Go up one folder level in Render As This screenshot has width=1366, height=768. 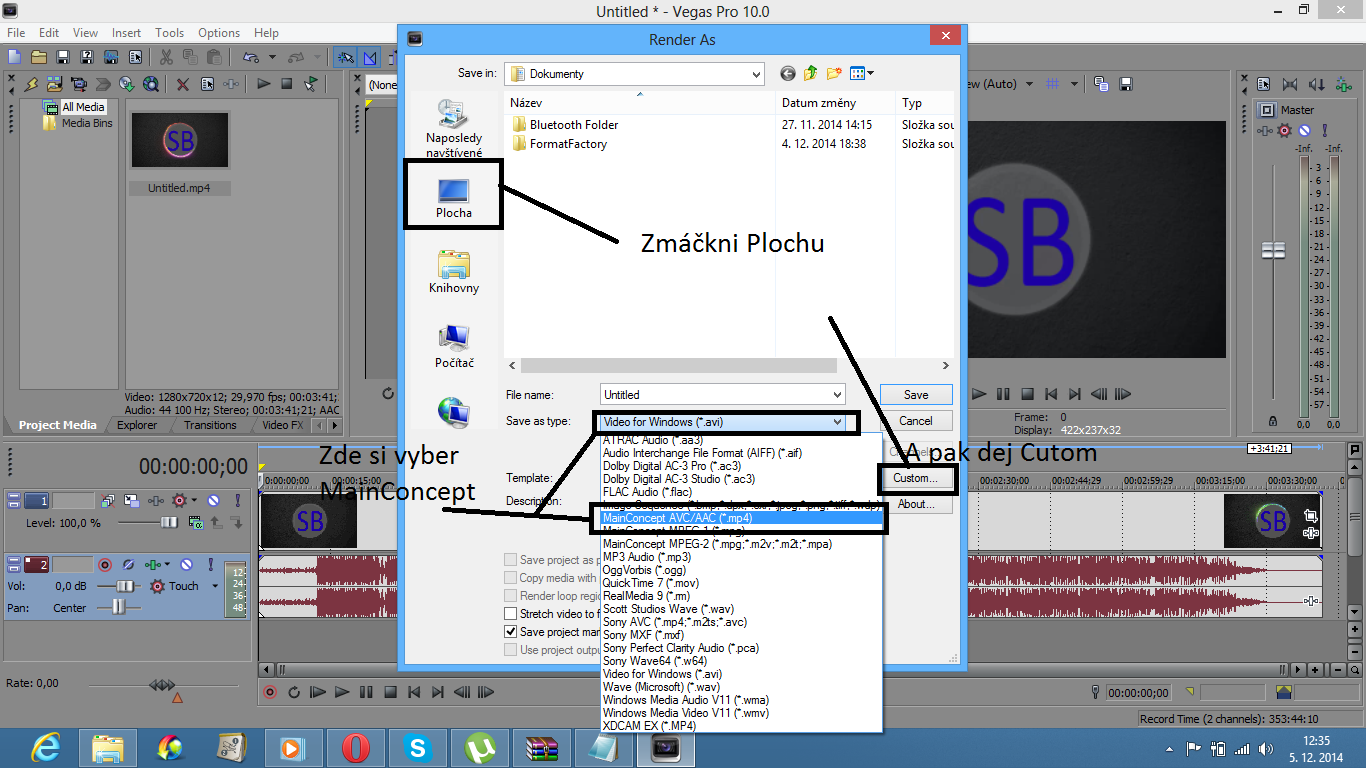811,73
